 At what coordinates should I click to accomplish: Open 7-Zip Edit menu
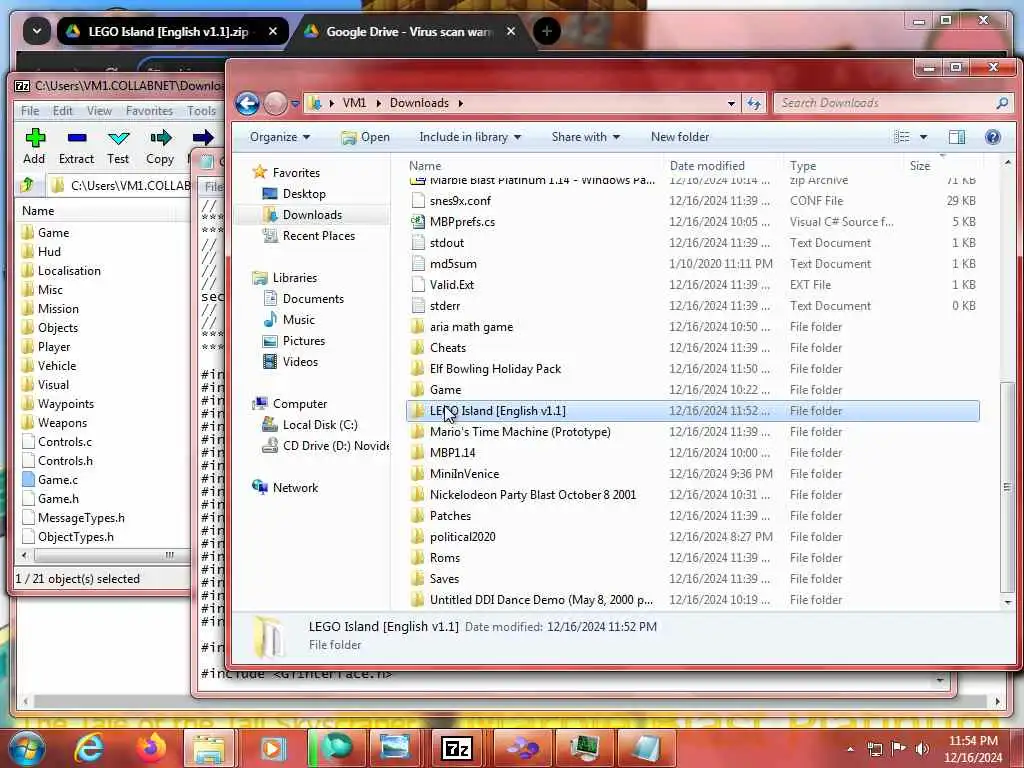click(x=63, y=110)
